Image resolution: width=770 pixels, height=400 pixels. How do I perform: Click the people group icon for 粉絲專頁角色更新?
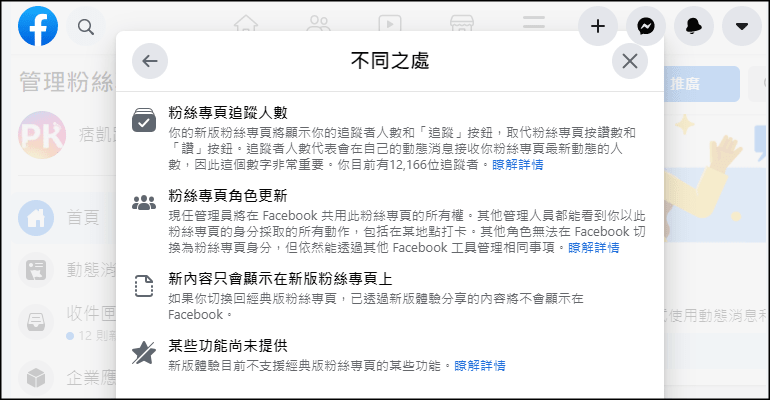[144, 202]
